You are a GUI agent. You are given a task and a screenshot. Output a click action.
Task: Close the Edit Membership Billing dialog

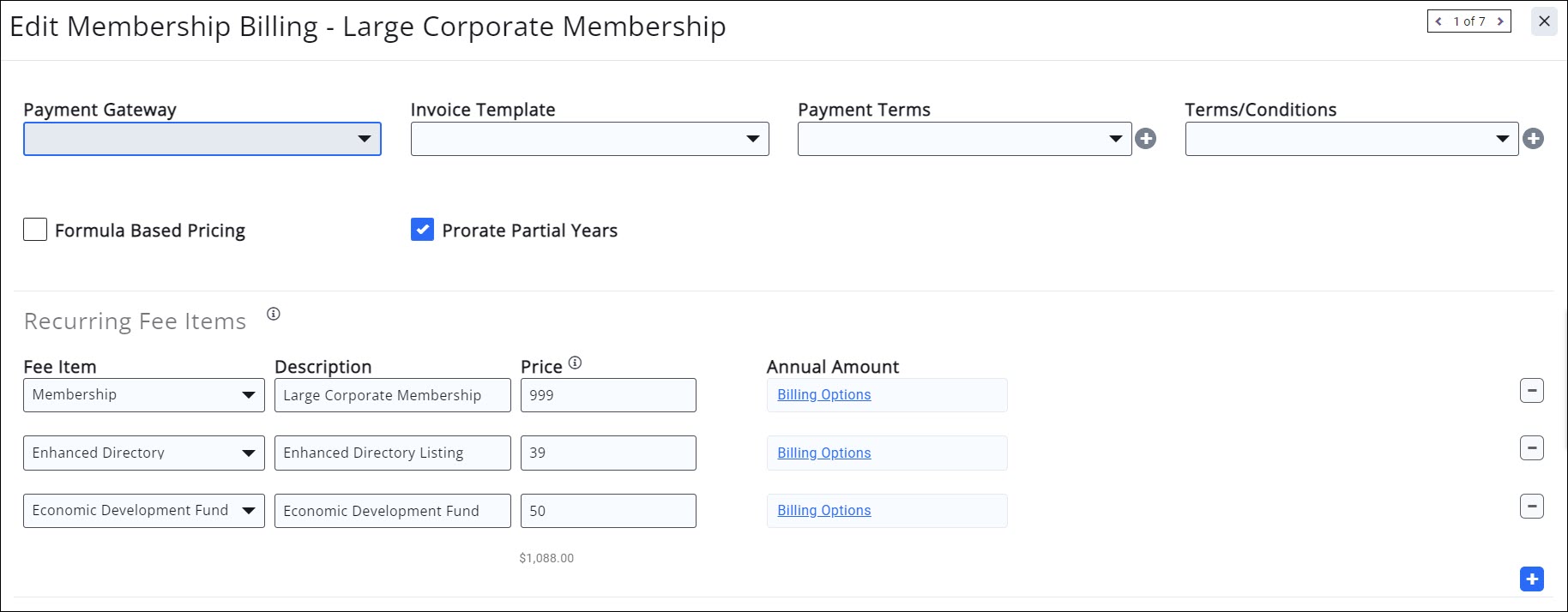1544,21
